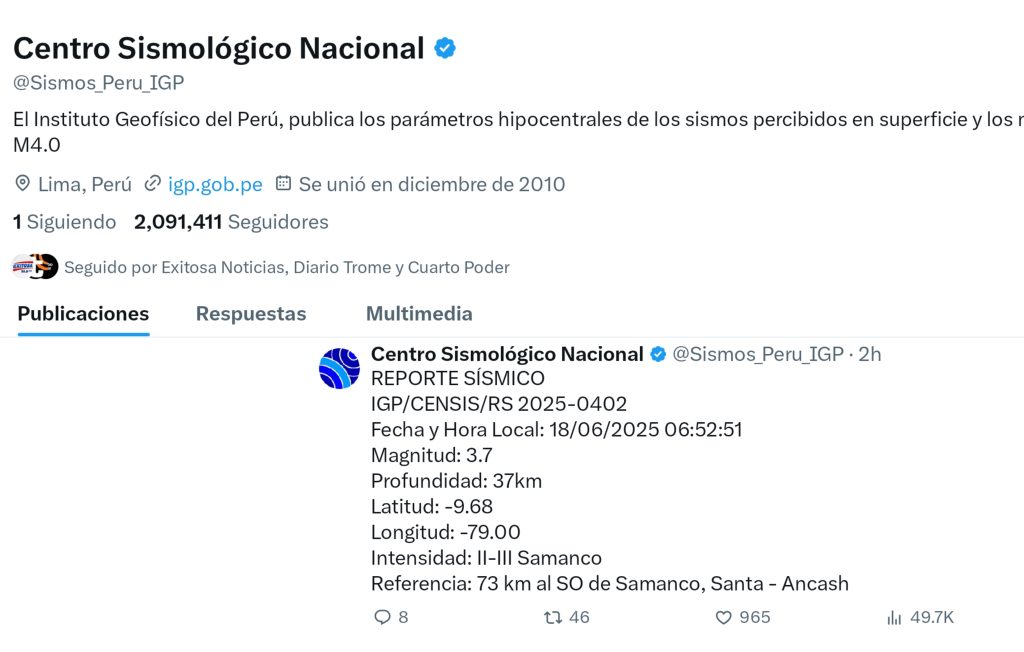The height and width of the screenshot is (652, 1024).
Task: Click the verified badge in the post header
Action: [658, 354]
